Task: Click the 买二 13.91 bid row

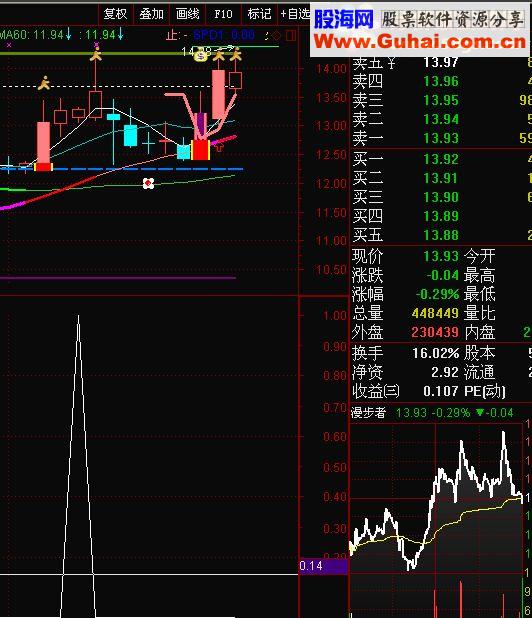Action: pos(441,178)
